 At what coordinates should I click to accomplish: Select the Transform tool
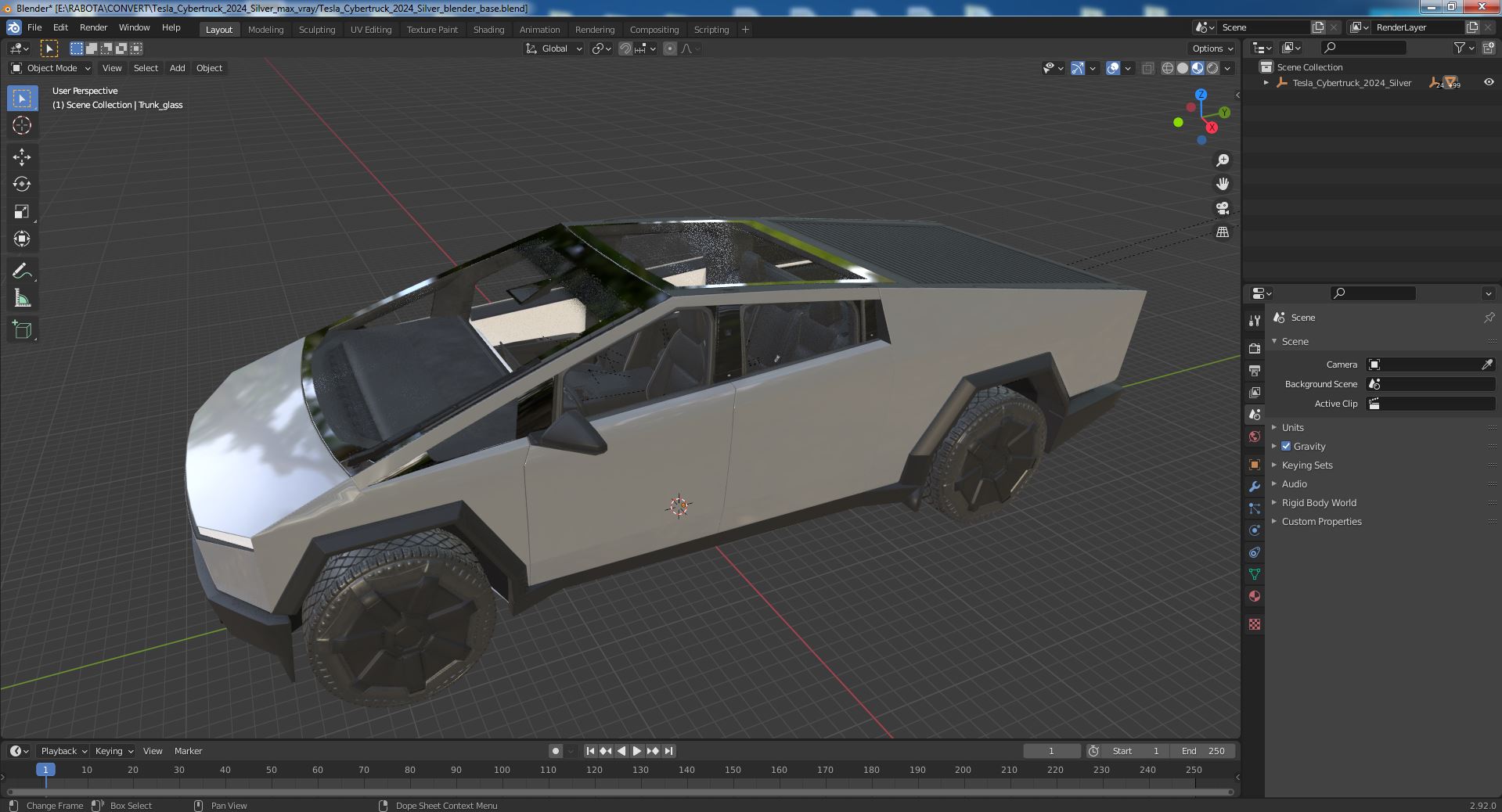click(x=22, y=239)
